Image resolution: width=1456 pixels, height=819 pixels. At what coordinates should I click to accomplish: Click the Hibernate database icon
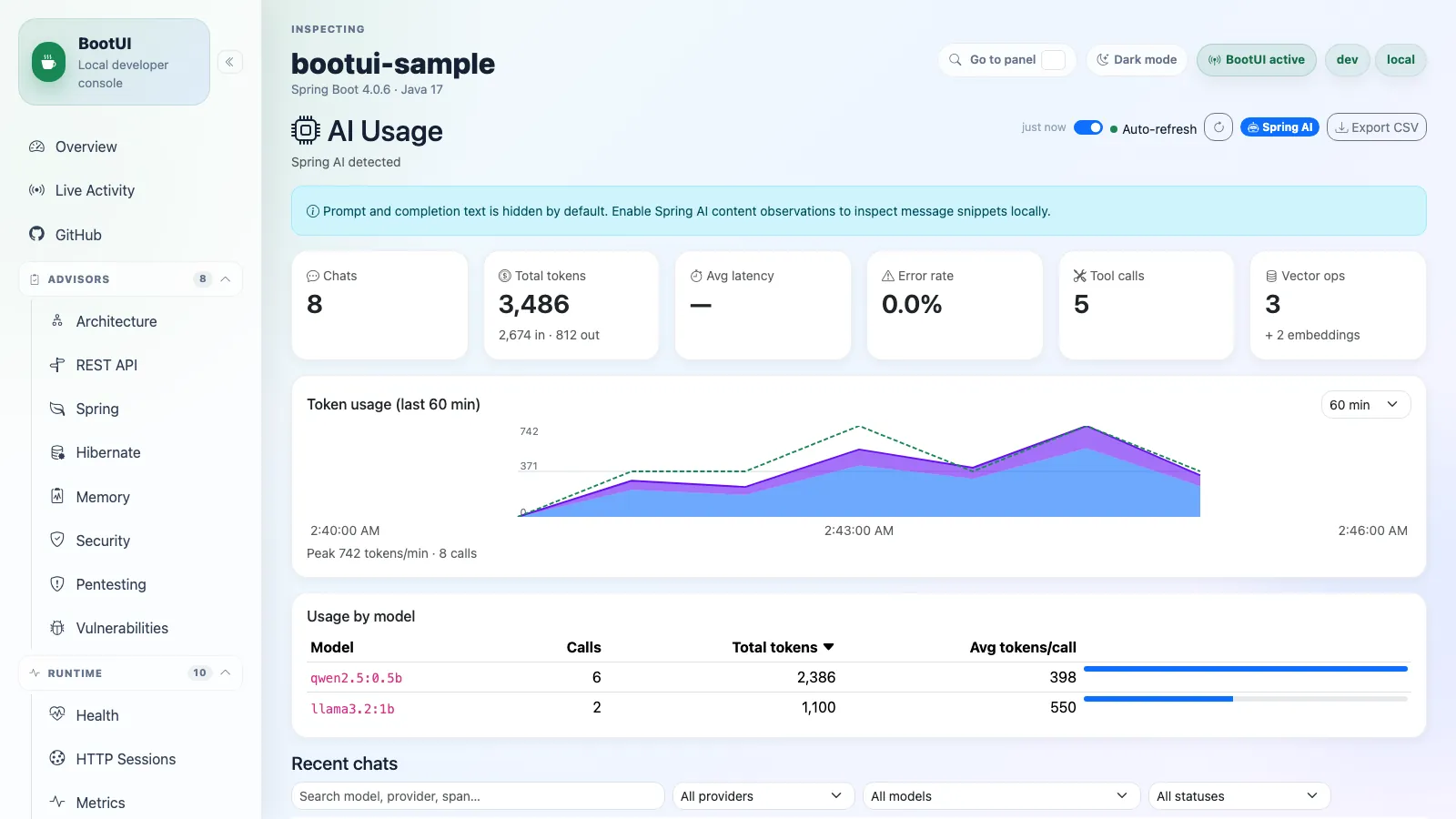[x=57, y=452]
